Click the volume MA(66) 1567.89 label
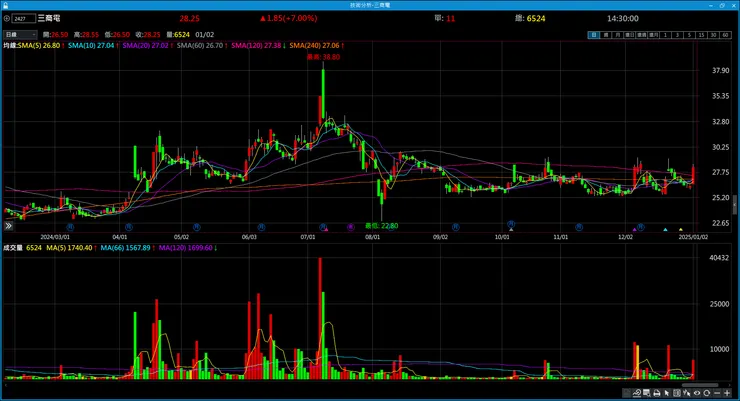The image size is (740, 401). [125, 248]
